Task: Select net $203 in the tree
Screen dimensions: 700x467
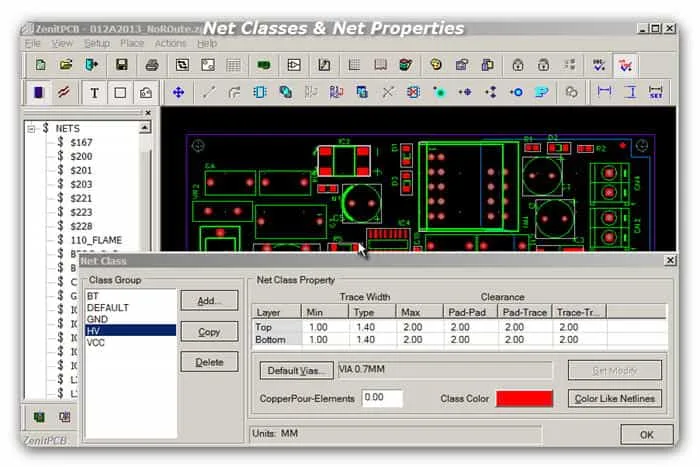Action: click(x=81, y=184)
